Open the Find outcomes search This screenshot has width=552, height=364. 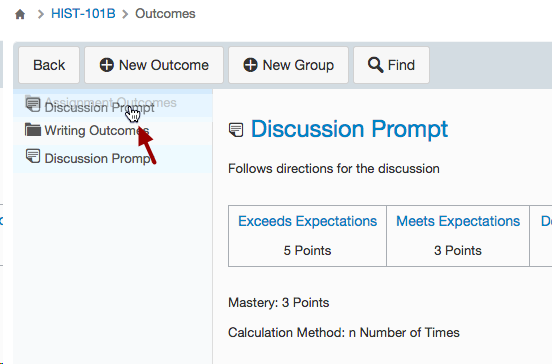391,65
